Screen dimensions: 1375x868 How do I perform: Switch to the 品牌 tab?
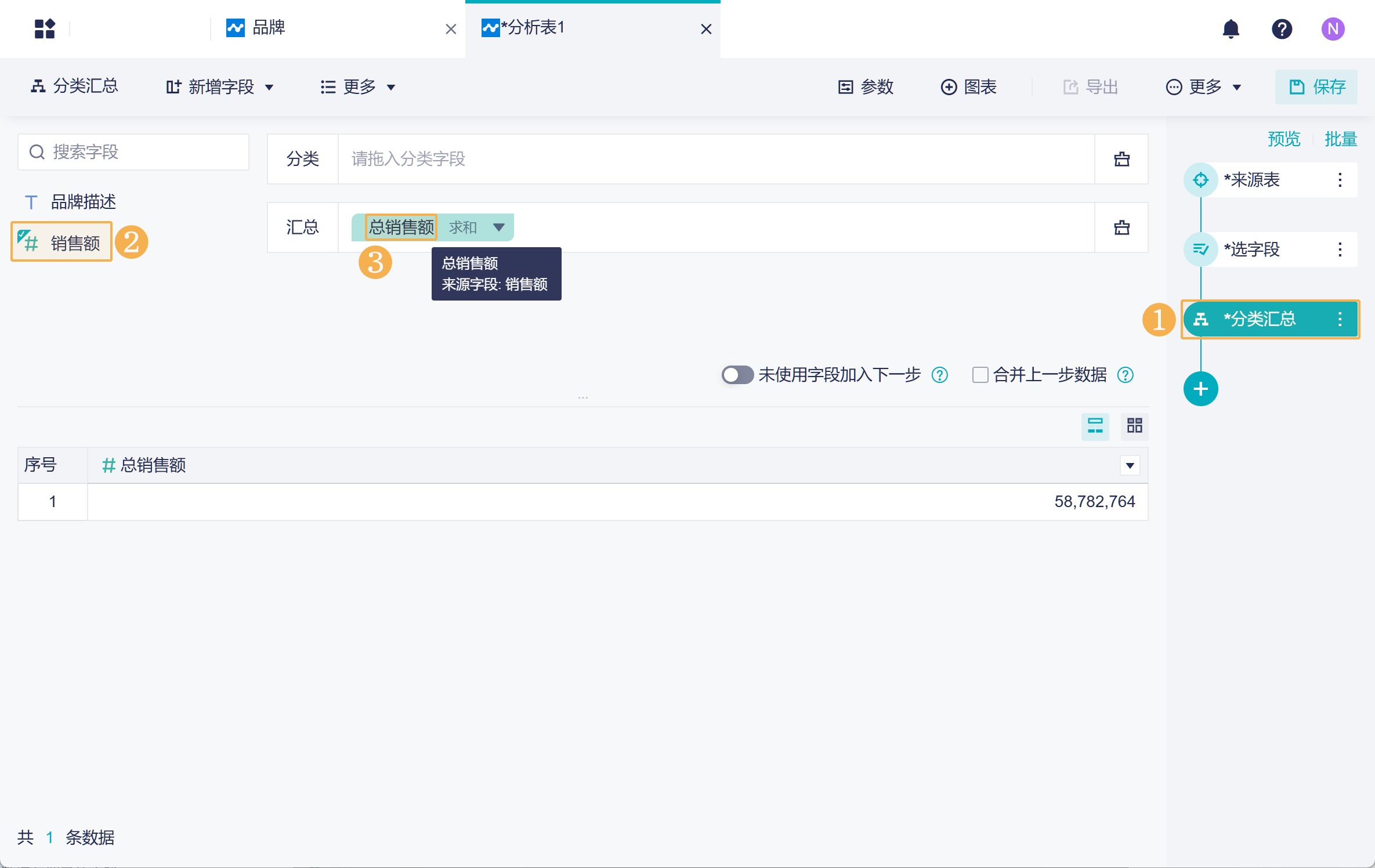[269, 28]
